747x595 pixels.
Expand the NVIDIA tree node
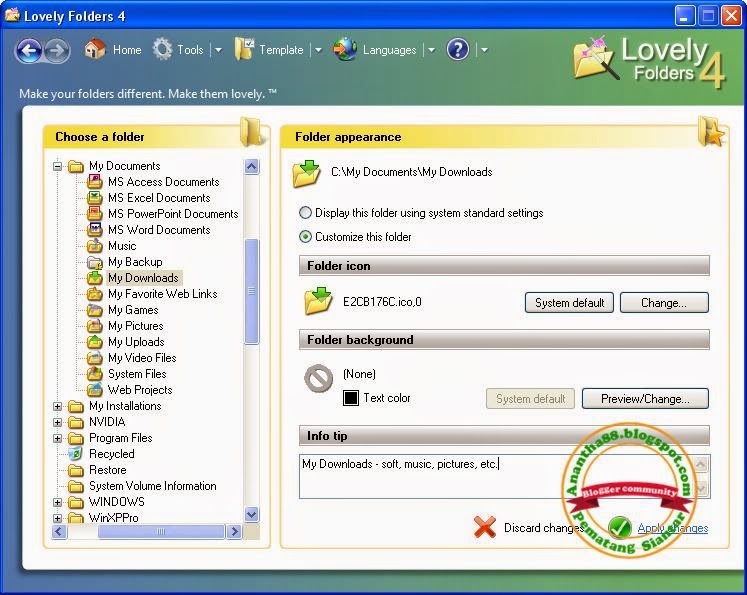coord(58,422)
